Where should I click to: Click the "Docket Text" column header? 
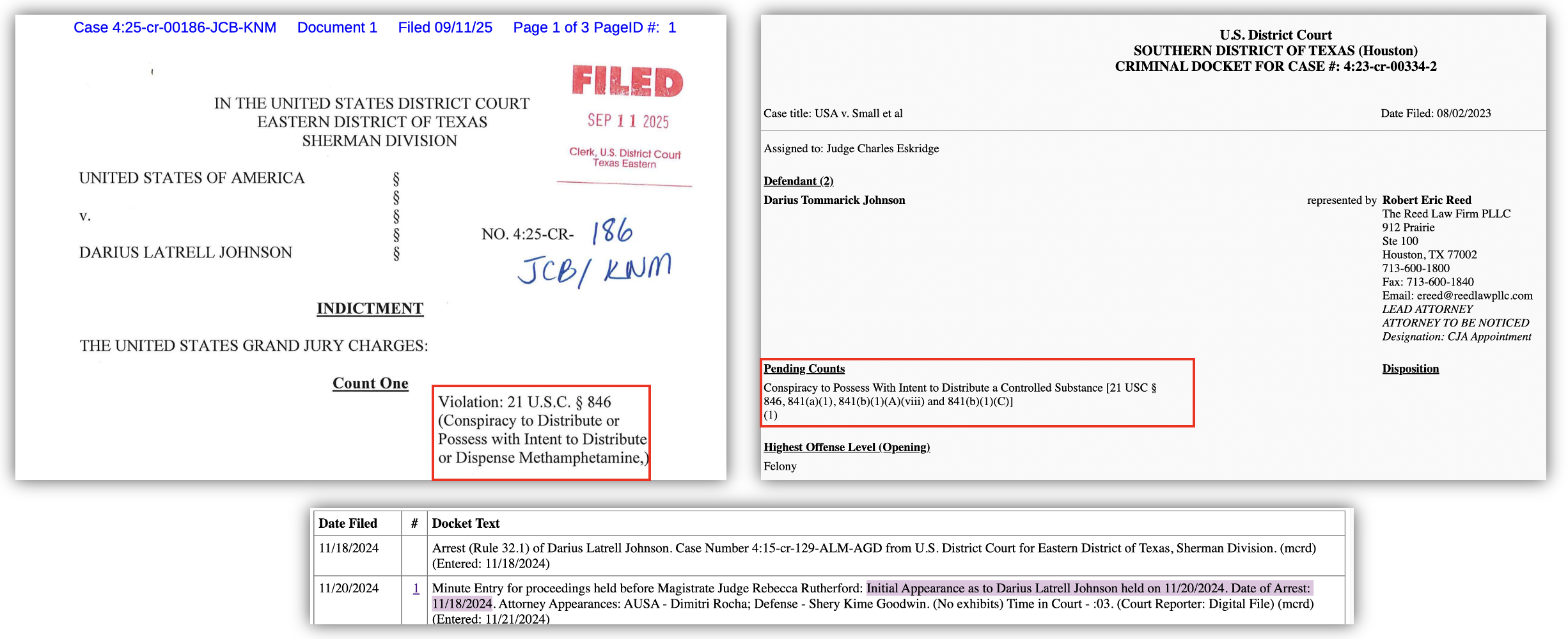pos(466,523)
